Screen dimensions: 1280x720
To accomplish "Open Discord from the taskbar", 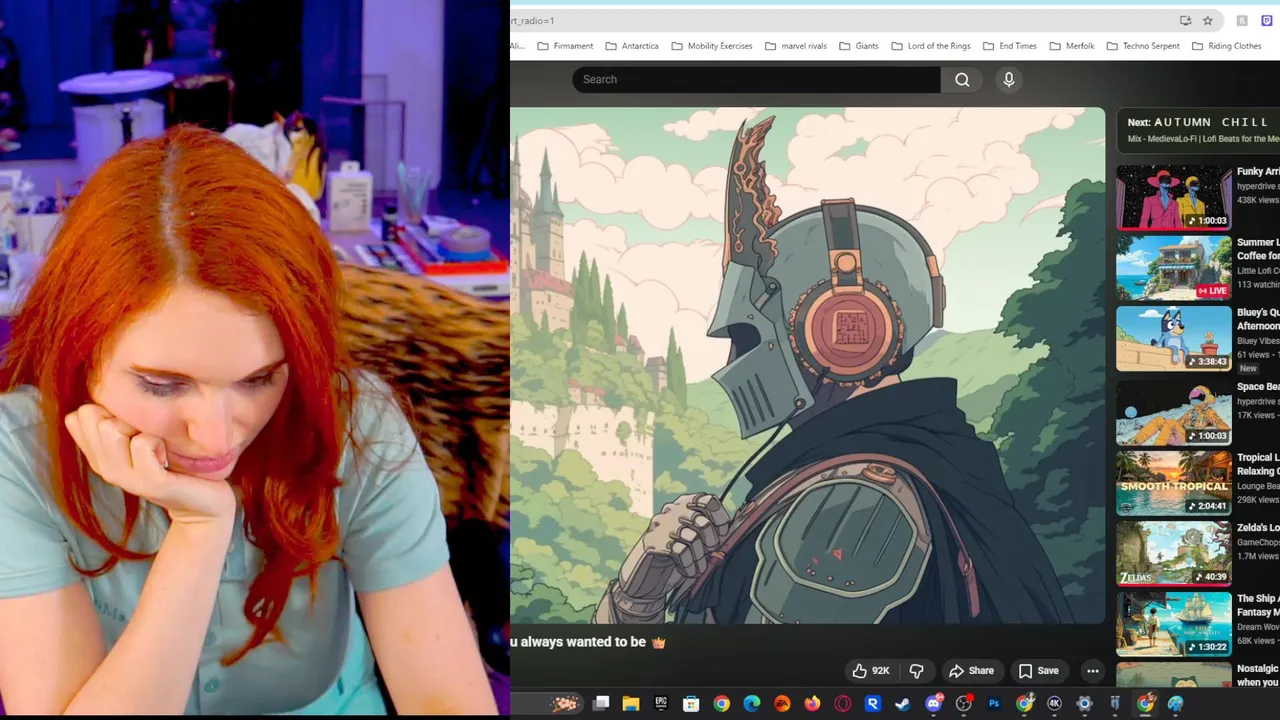I will (x=933, y=704).
